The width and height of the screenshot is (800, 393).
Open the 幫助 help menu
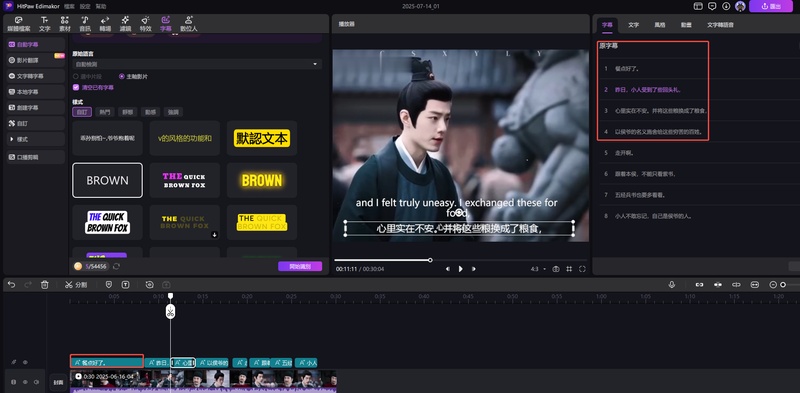101,6
